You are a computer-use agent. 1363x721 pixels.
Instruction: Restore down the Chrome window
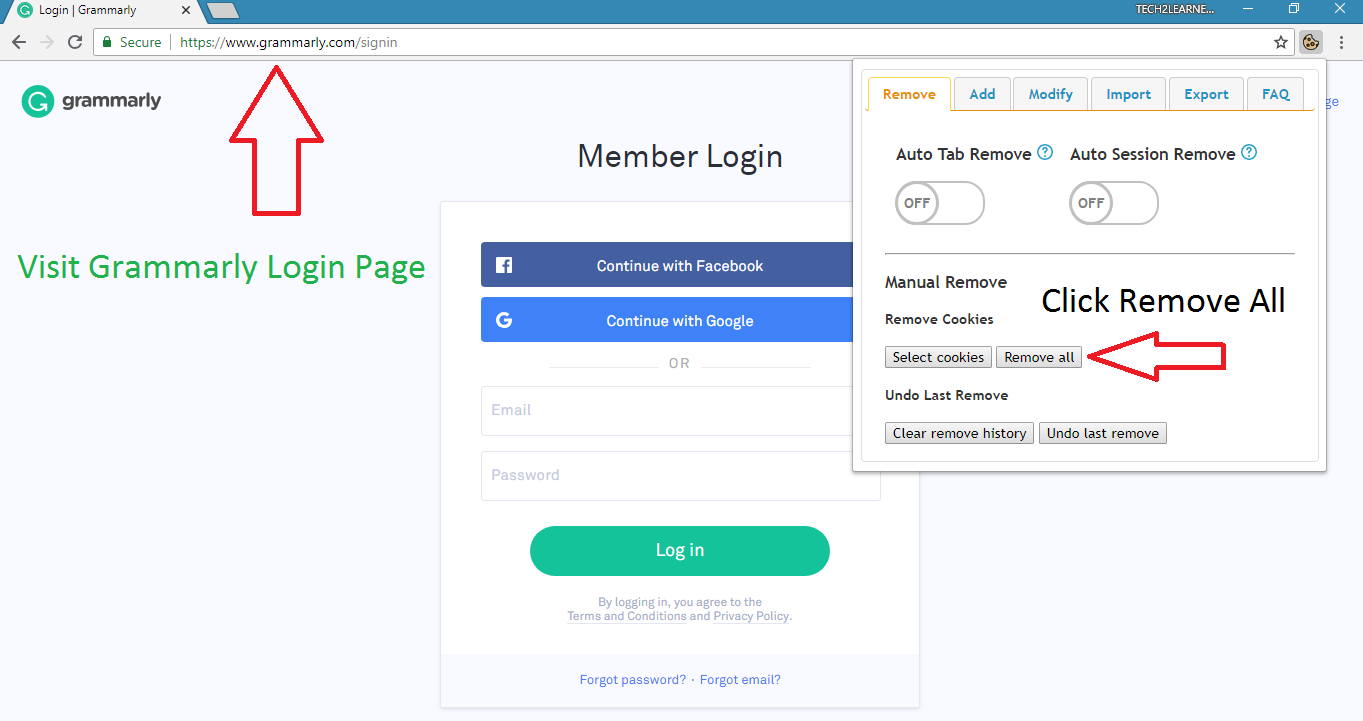coord(1294,9)
